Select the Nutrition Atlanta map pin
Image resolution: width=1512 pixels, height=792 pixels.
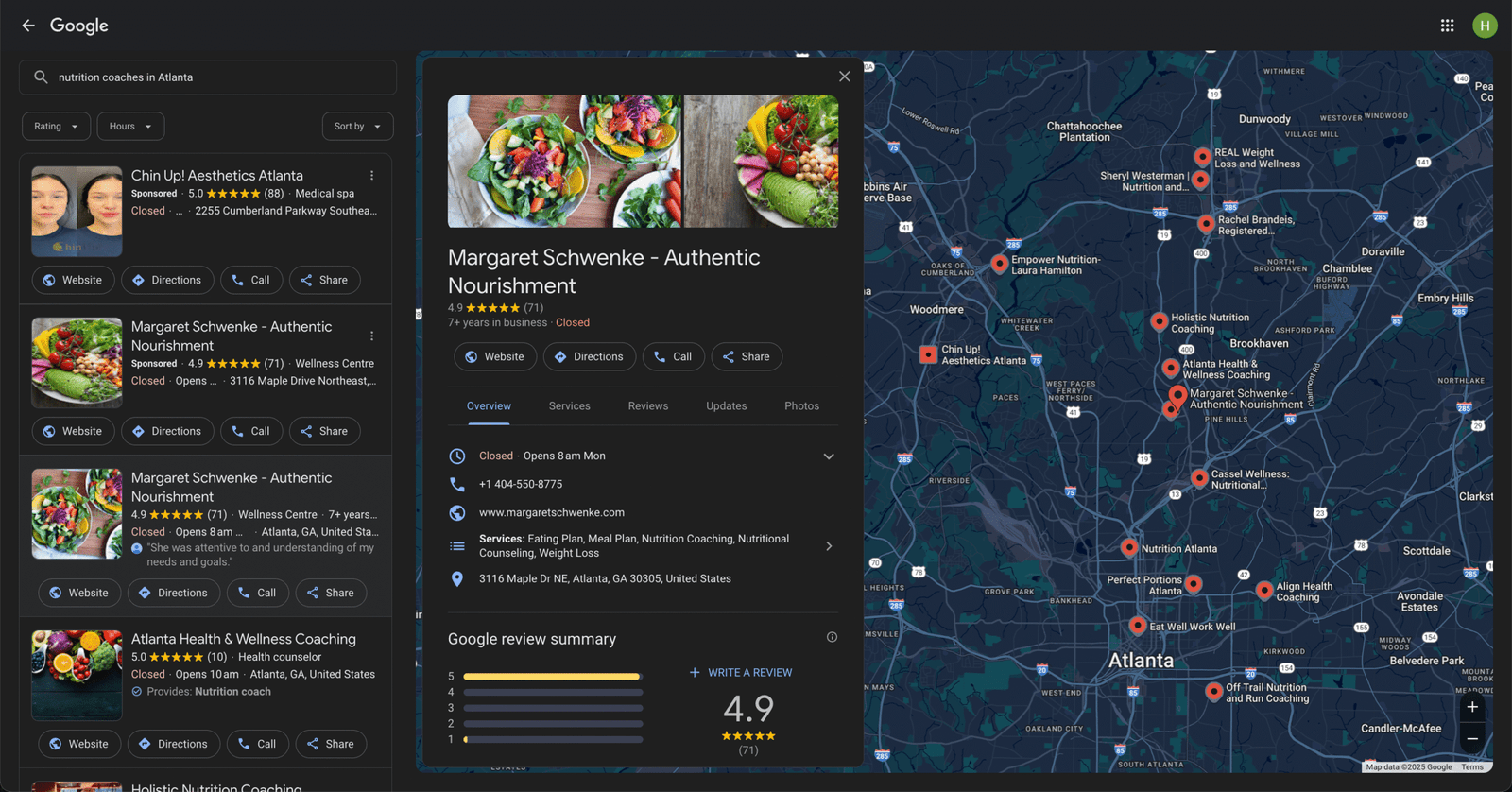pyautogui.click(x=1129, y=547)
